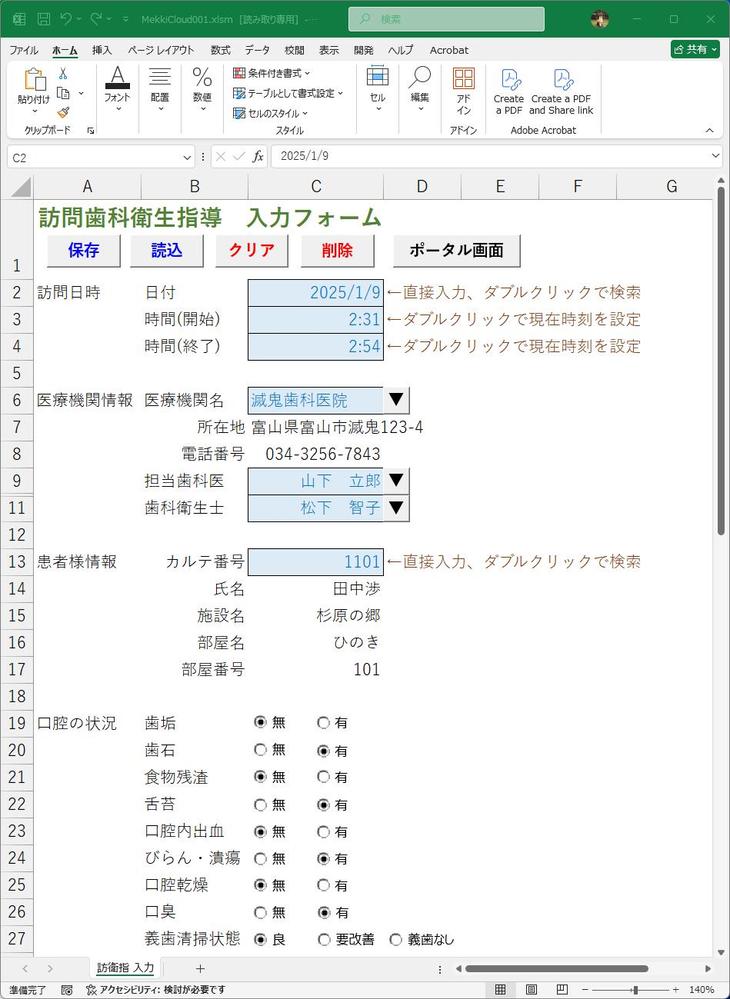Click the 訪衛指 入力 sheet tab
This screenshot has height=999, width=730.
point(125,968)
